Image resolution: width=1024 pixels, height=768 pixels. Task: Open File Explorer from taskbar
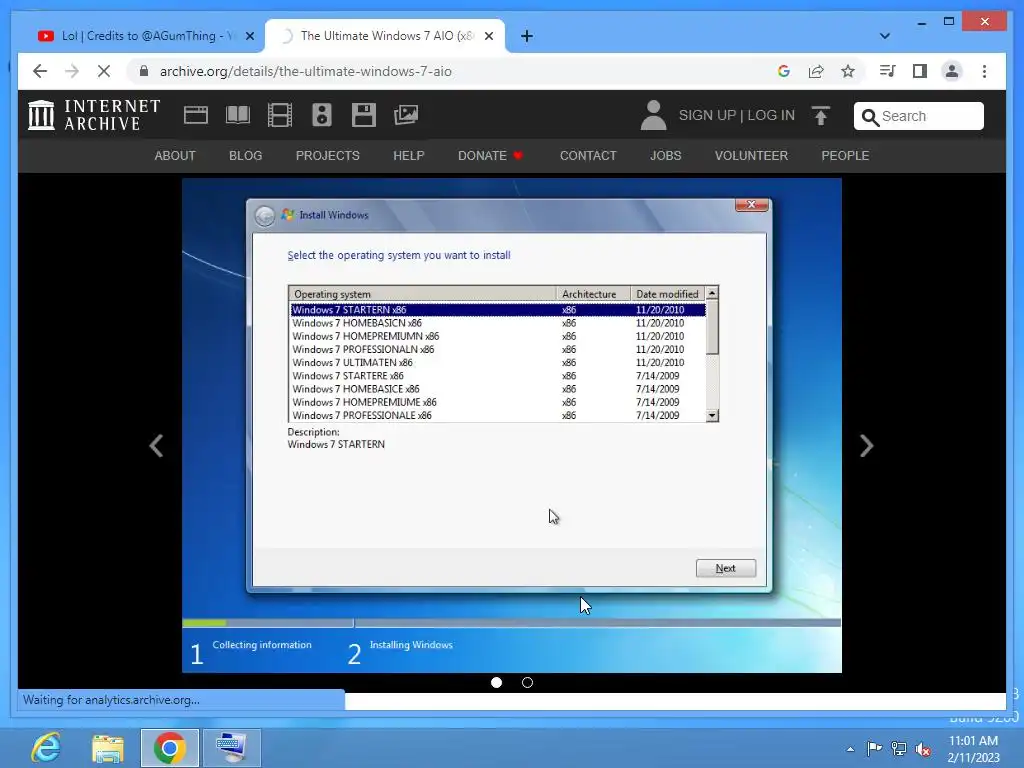pos(108,748)
